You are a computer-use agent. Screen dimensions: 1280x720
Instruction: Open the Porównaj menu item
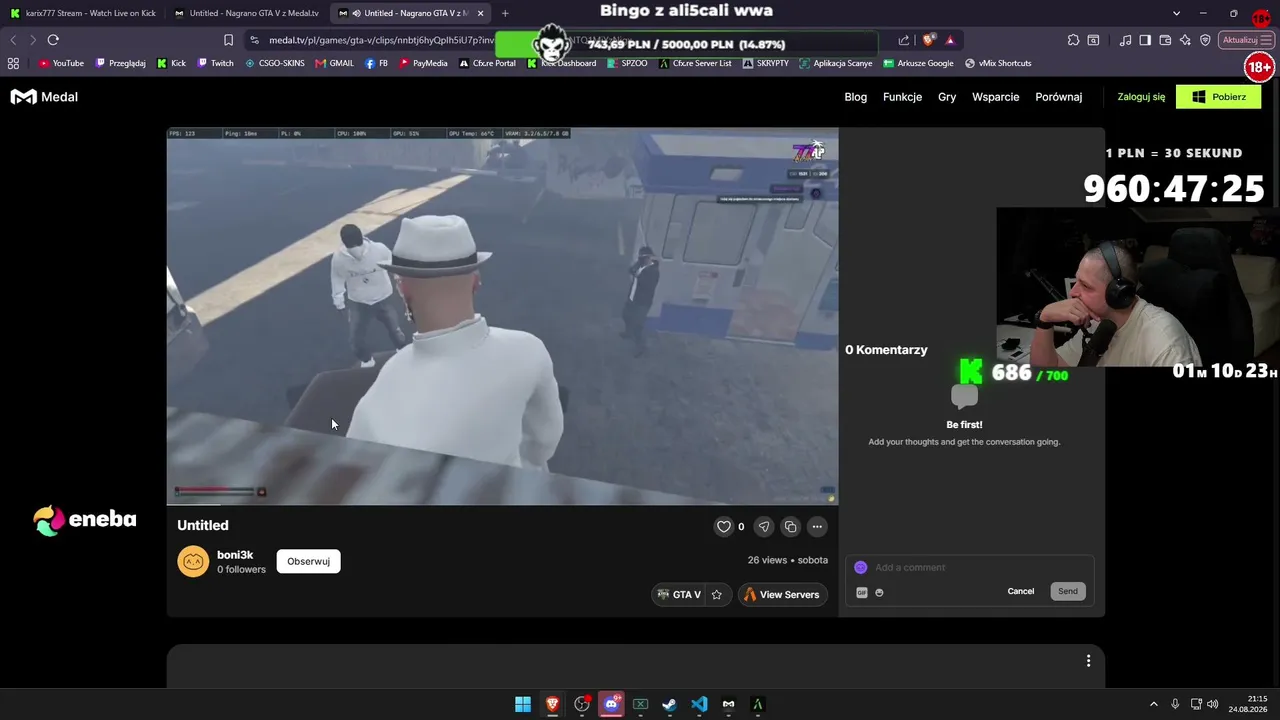pos(1059,97)
